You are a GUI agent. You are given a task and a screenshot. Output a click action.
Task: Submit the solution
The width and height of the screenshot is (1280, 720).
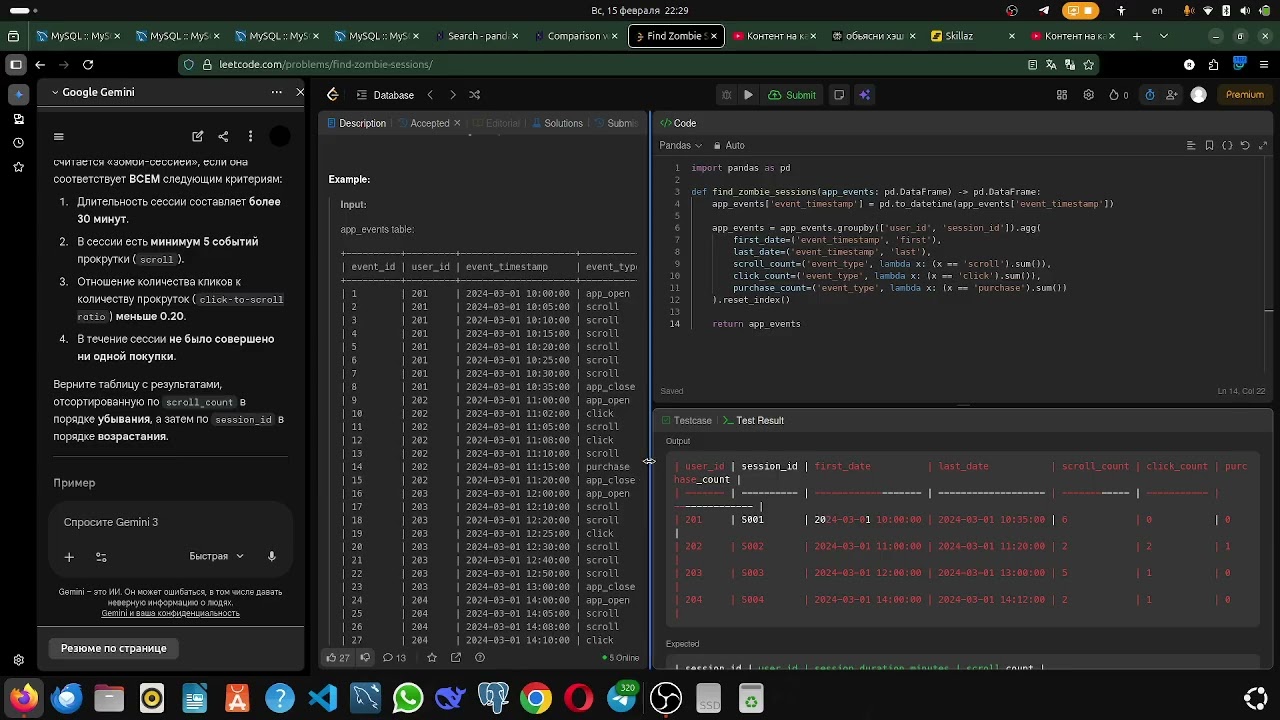792,95
